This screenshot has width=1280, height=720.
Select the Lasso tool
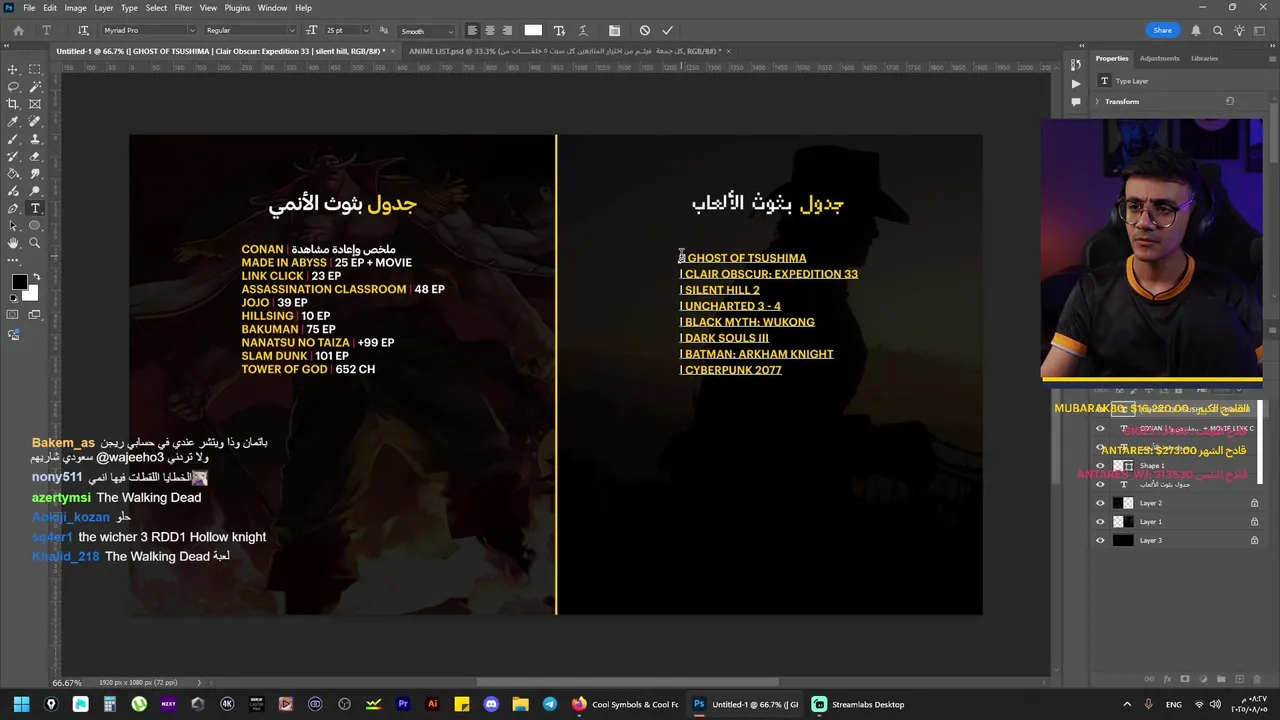coord(13,87)
